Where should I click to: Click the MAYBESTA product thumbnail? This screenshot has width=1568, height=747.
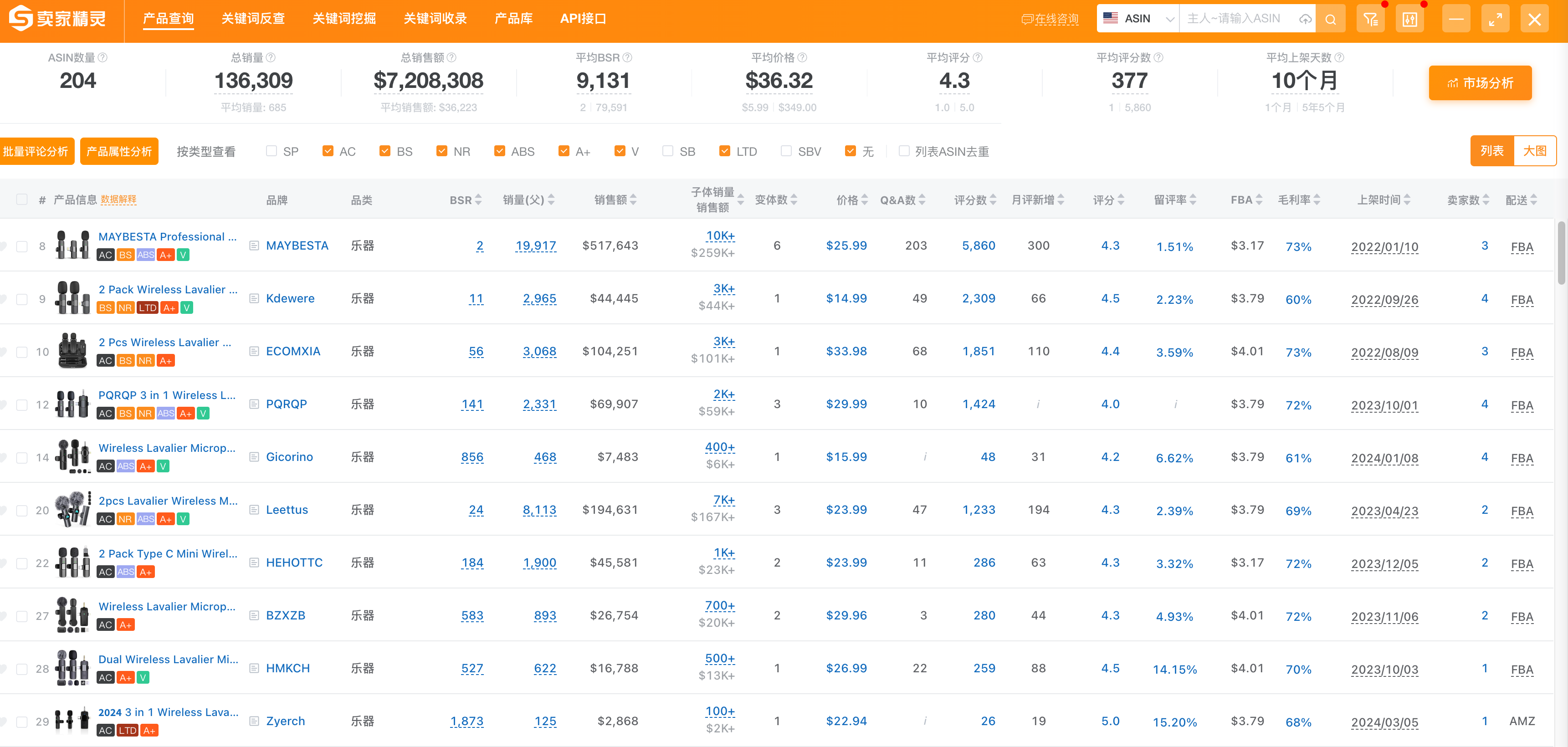coord(72,245)
